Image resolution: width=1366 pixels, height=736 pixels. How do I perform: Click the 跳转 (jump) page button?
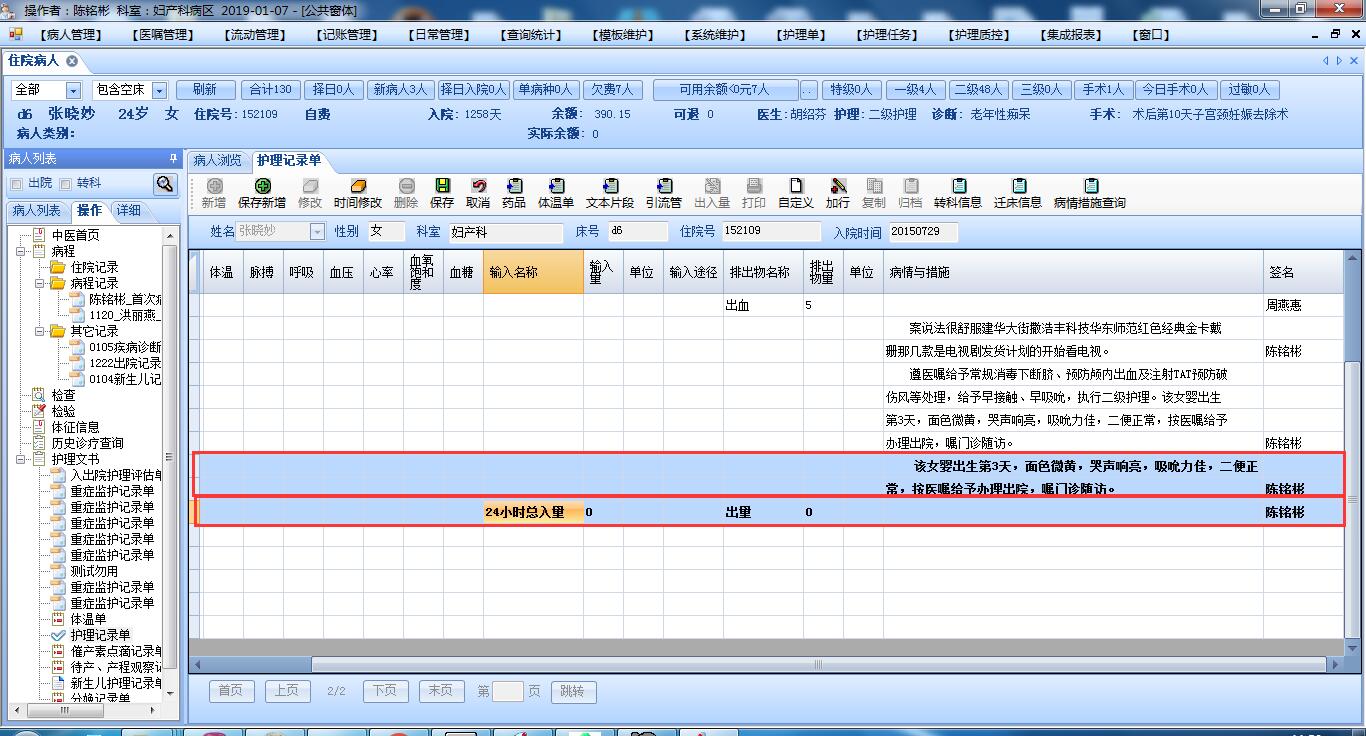(x=572, y=691)
